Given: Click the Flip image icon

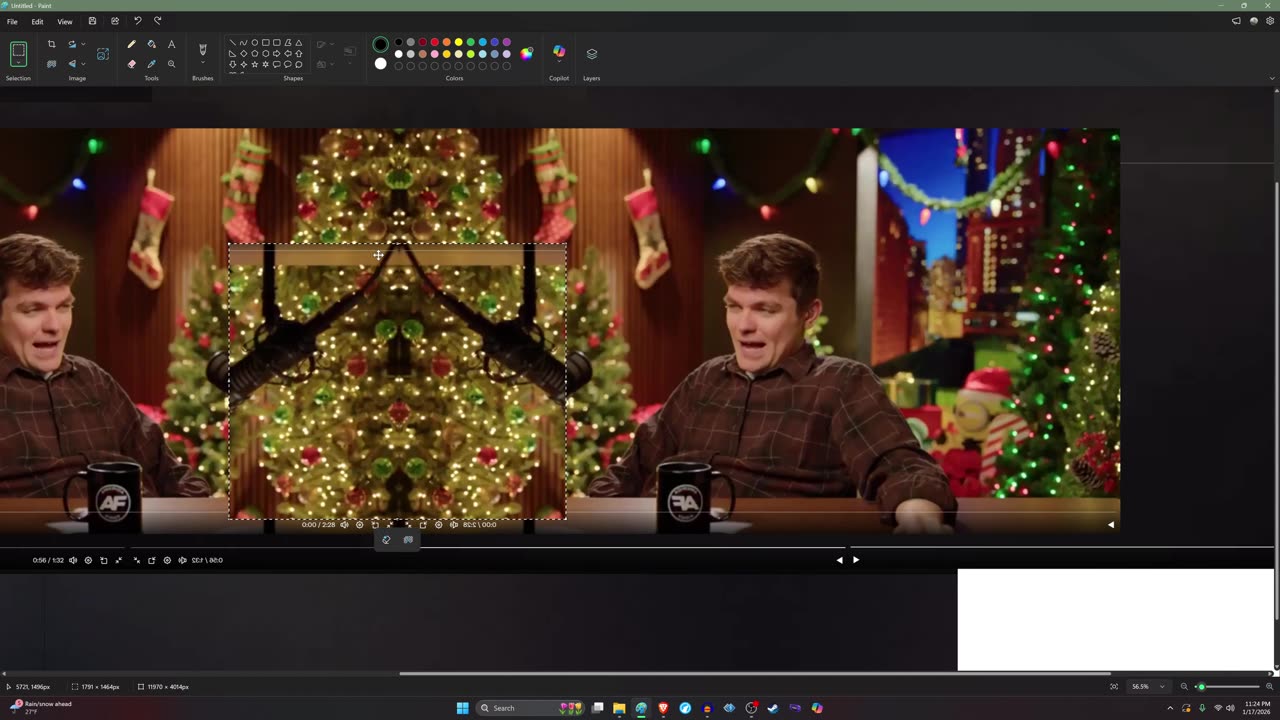Looking at the screenshot, I should (72, 64).
